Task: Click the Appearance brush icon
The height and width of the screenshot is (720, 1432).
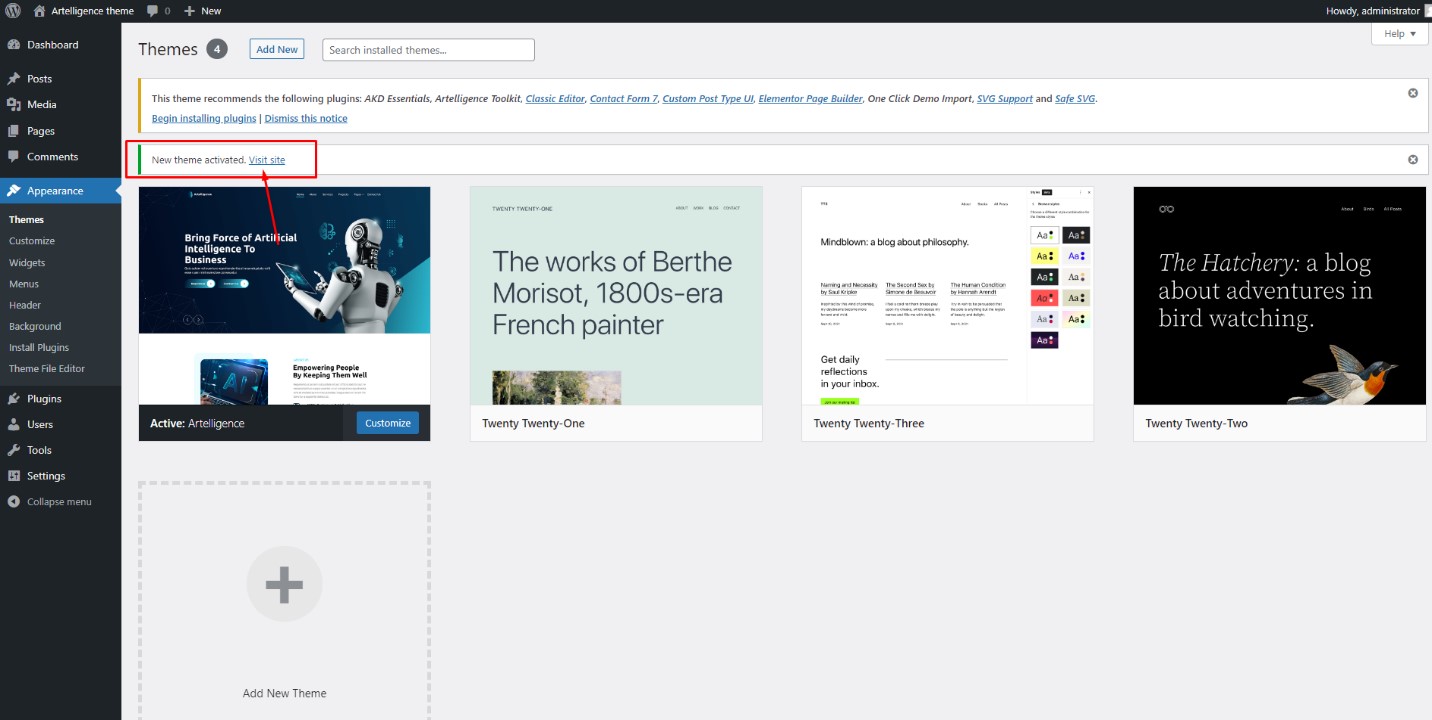Action: click(13, 191)
